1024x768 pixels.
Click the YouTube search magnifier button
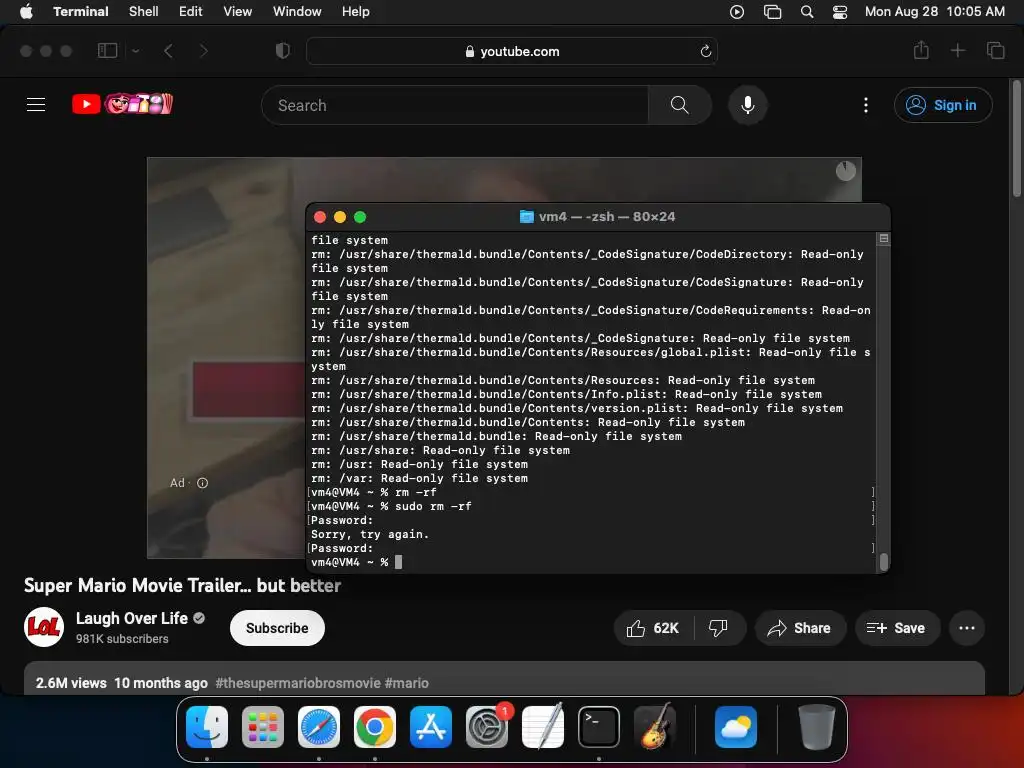point(679,105)
